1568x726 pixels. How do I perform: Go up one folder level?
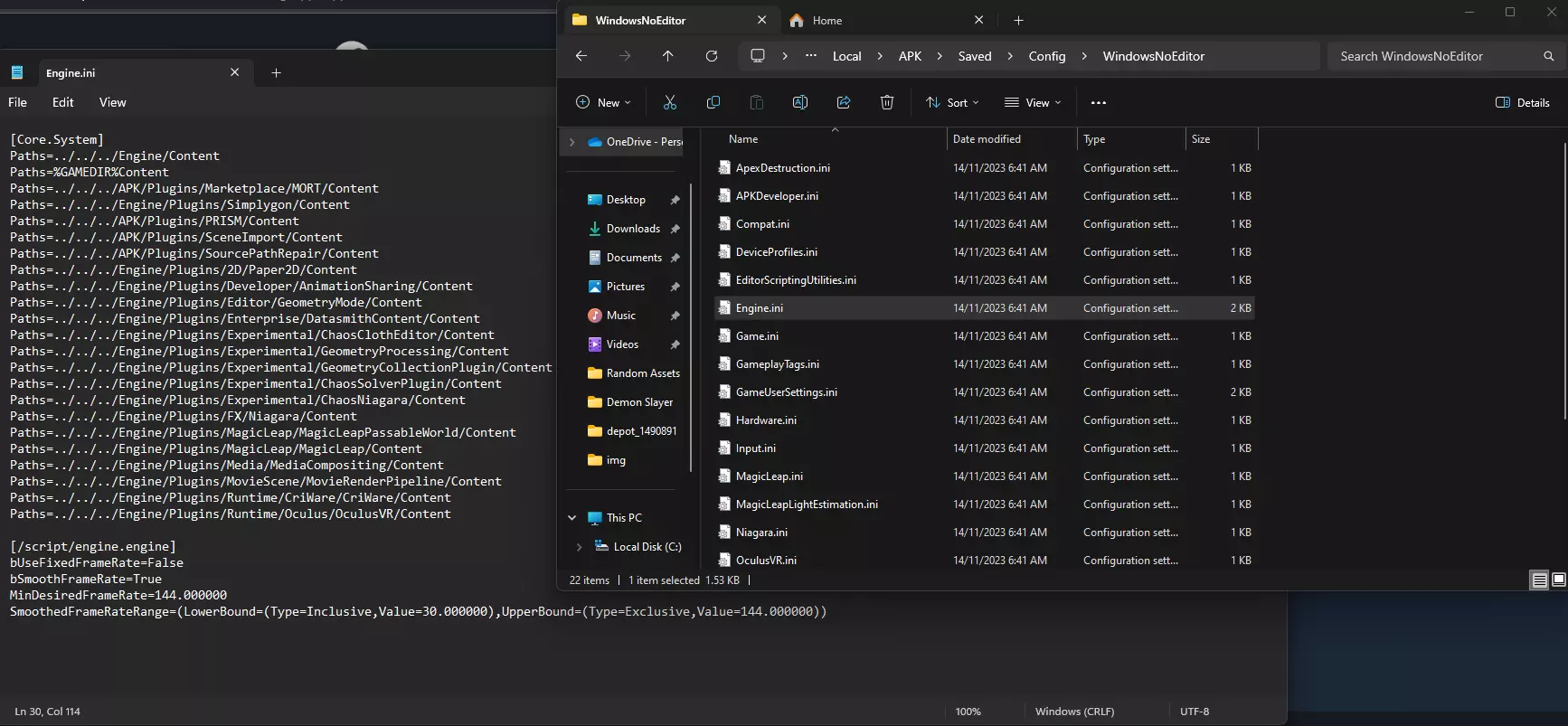668,56
